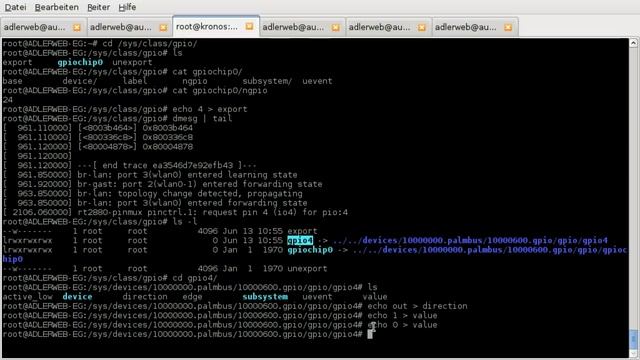
Task: Click cyan 'subsystem' in the gpio4 listing
Action: (265, 297)
